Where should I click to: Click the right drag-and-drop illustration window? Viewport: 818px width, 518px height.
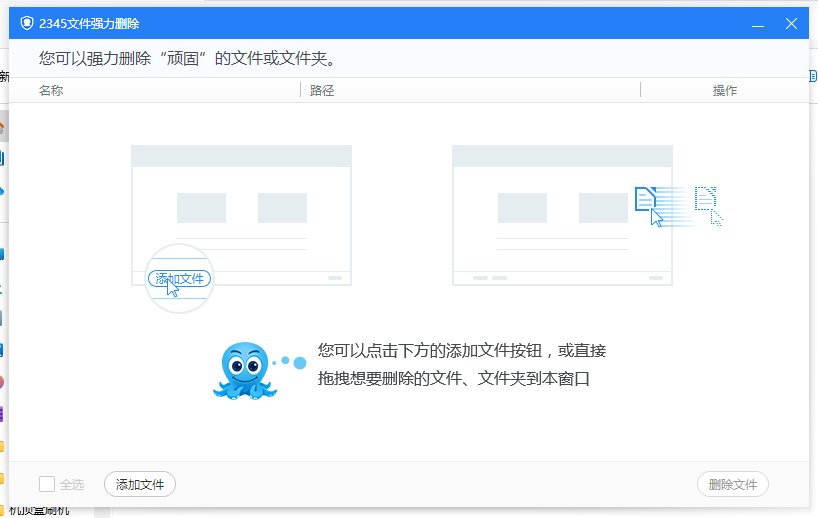[562, 214]
